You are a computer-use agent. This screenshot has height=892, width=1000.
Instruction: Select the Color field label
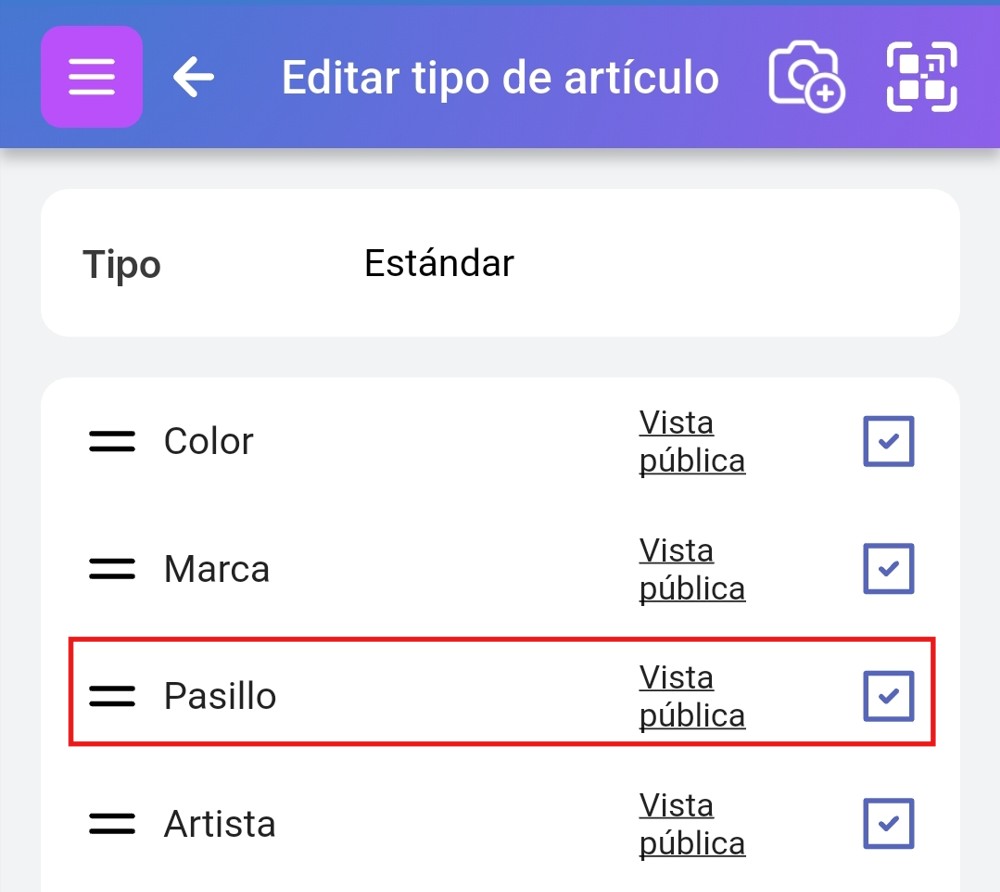pyautogui.click(x=208, y=441)
